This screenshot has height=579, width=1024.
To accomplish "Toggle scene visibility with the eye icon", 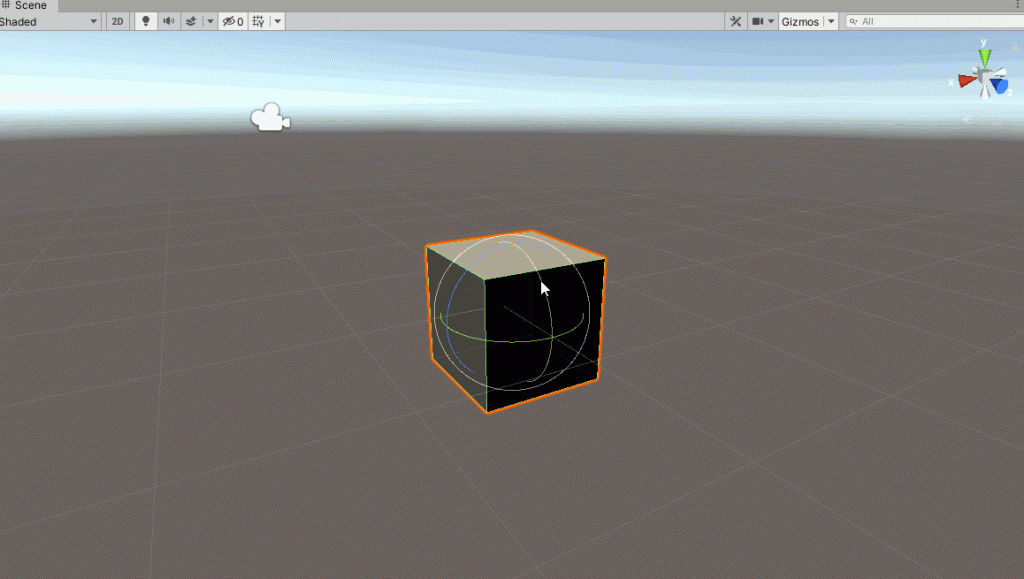I will (x=228, y=21).
